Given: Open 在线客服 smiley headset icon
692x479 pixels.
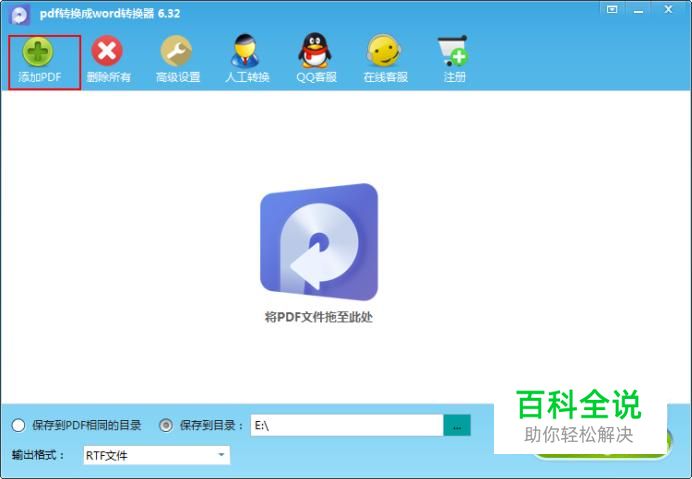Looking at the screenshot, I should (384, 51).
